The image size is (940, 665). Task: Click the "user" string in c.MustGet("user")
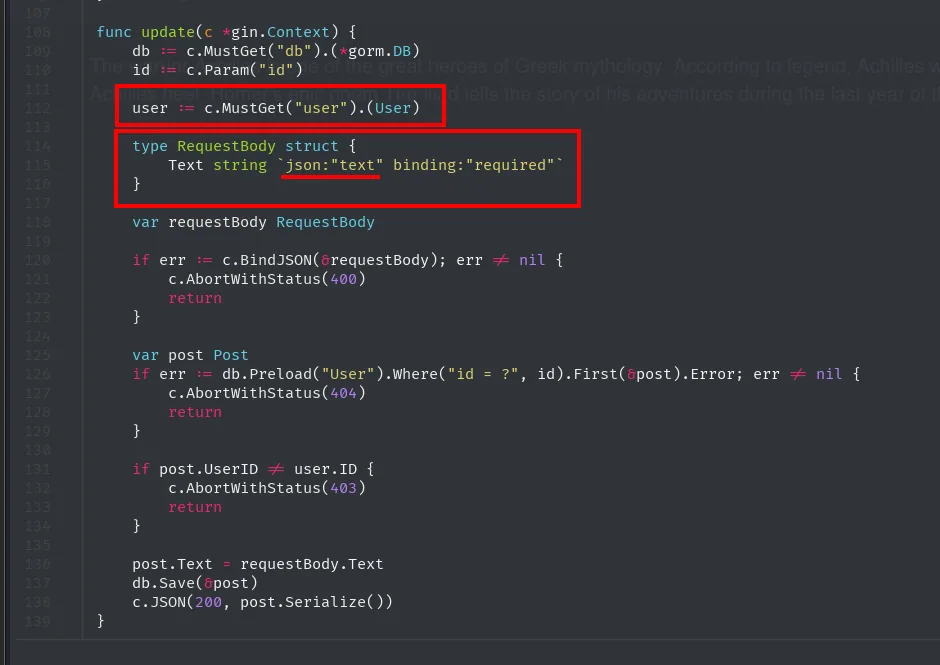coord(321,108)
